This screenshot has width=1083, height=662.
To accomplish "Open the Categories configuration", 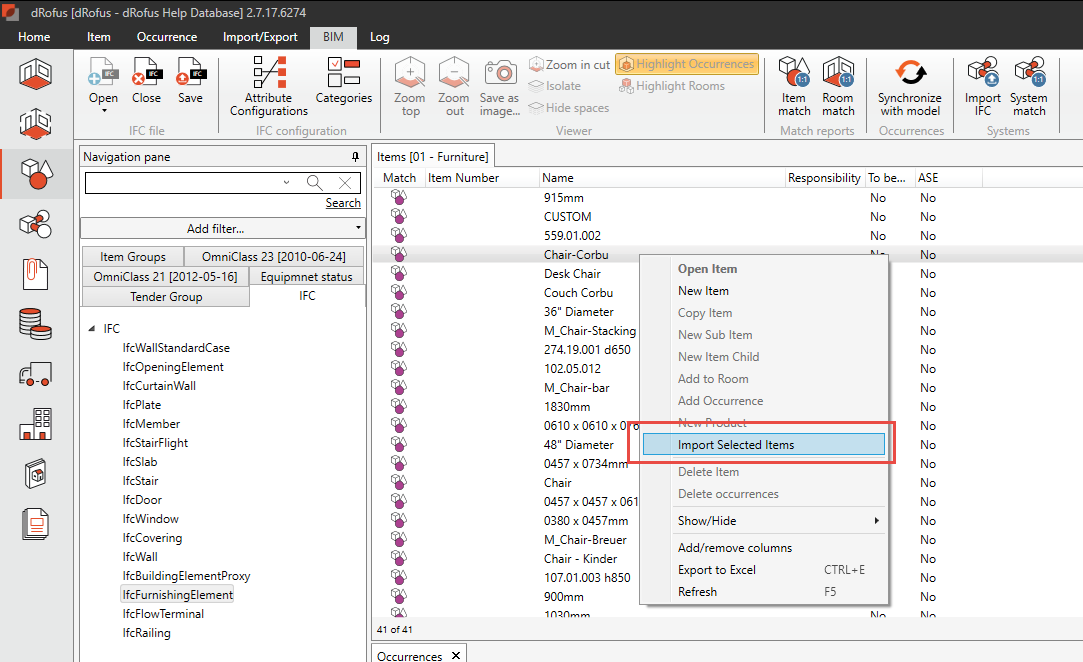I will (344, 80).
